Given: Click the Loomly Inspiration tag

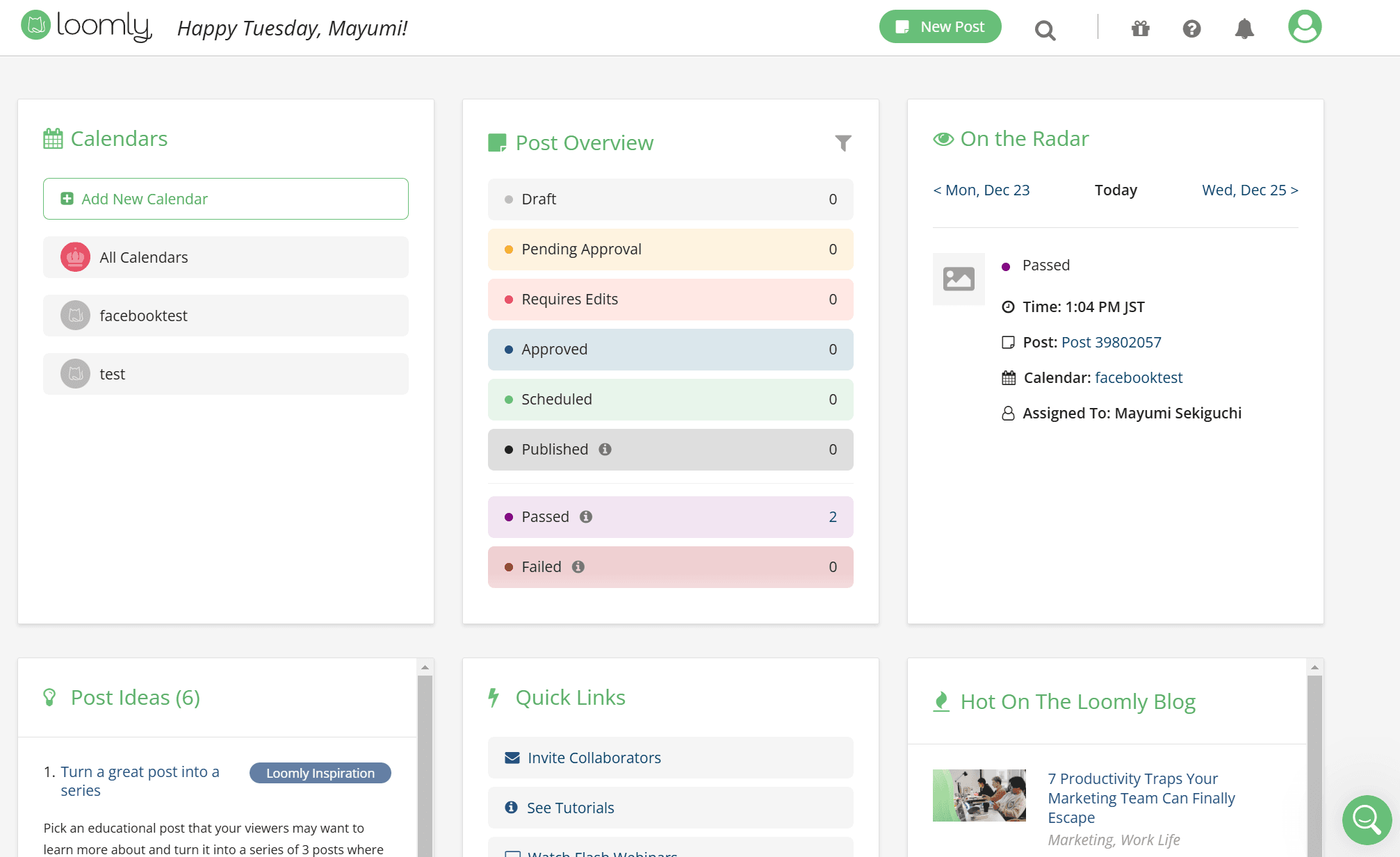Looking at the screenshot, I should point(320,773).
